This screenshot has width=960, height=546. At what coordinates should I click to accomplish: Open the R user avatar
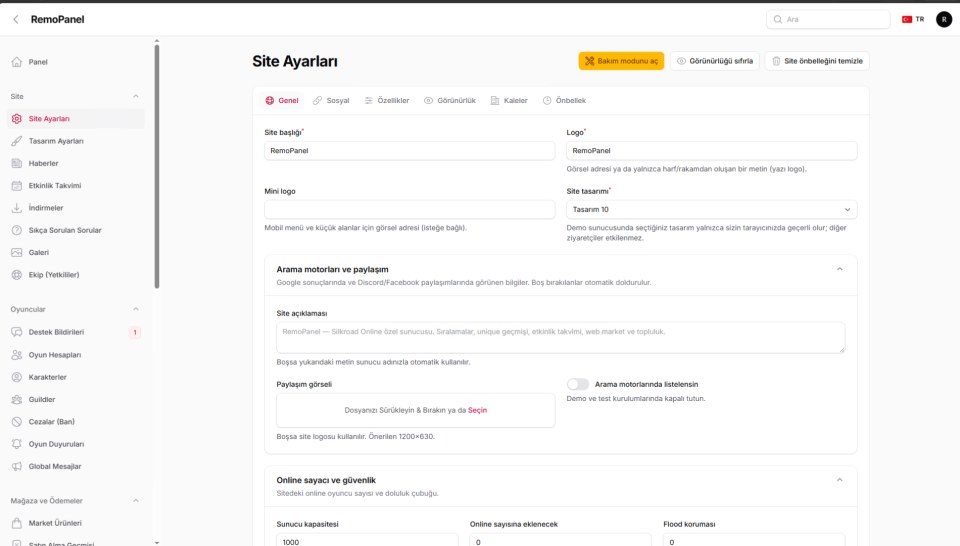pyautogui.click(x=943, y=20)
